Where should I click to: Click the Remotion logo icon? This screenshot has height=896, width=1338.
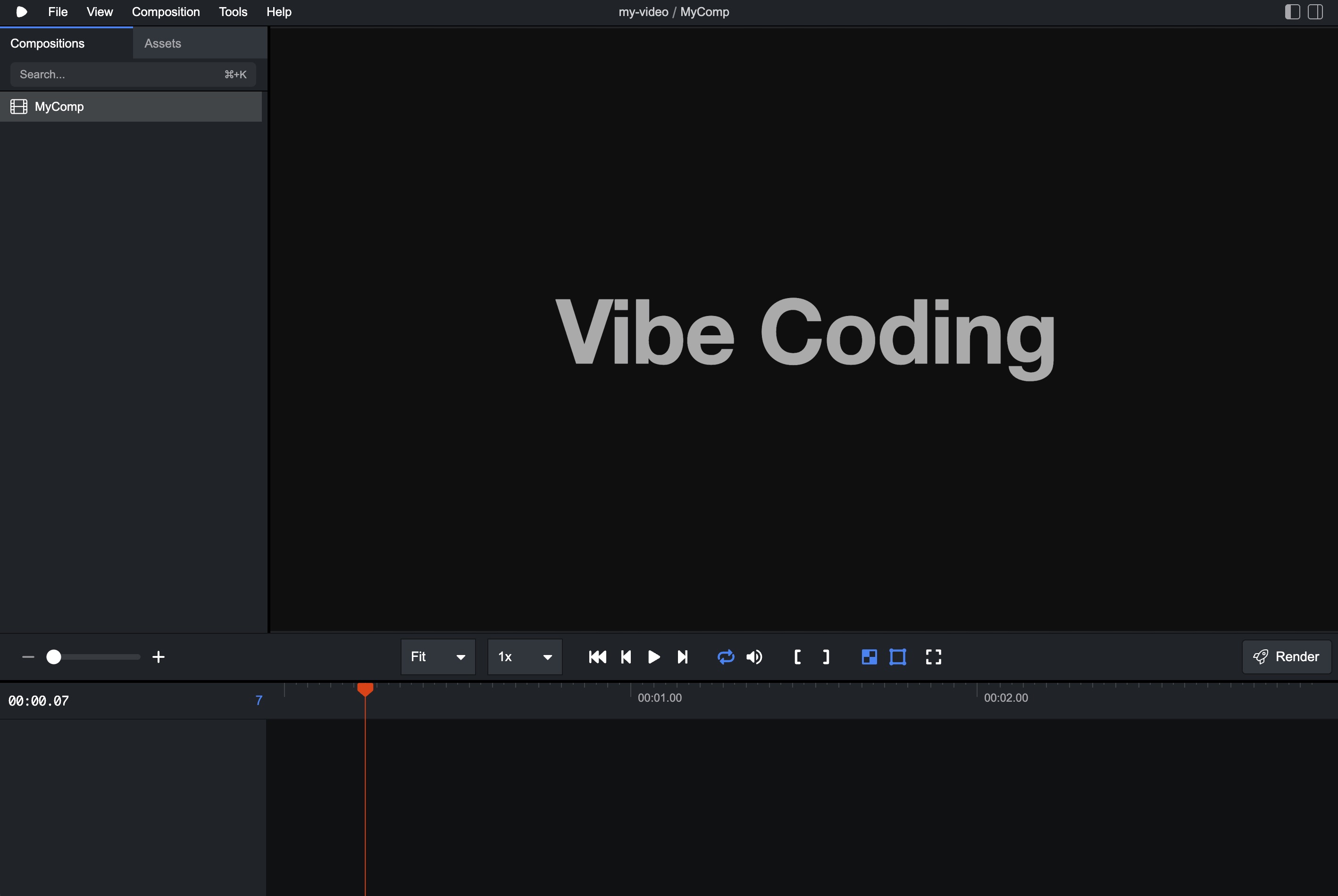point(22,11)
